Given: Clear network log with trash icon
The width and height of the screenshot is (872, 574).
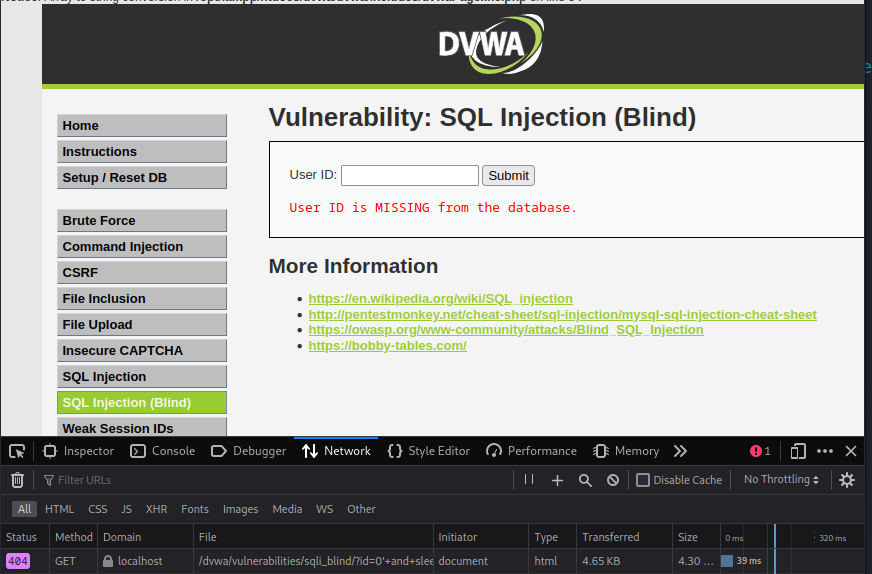Looking at the screenshot, I should (17, 480).
